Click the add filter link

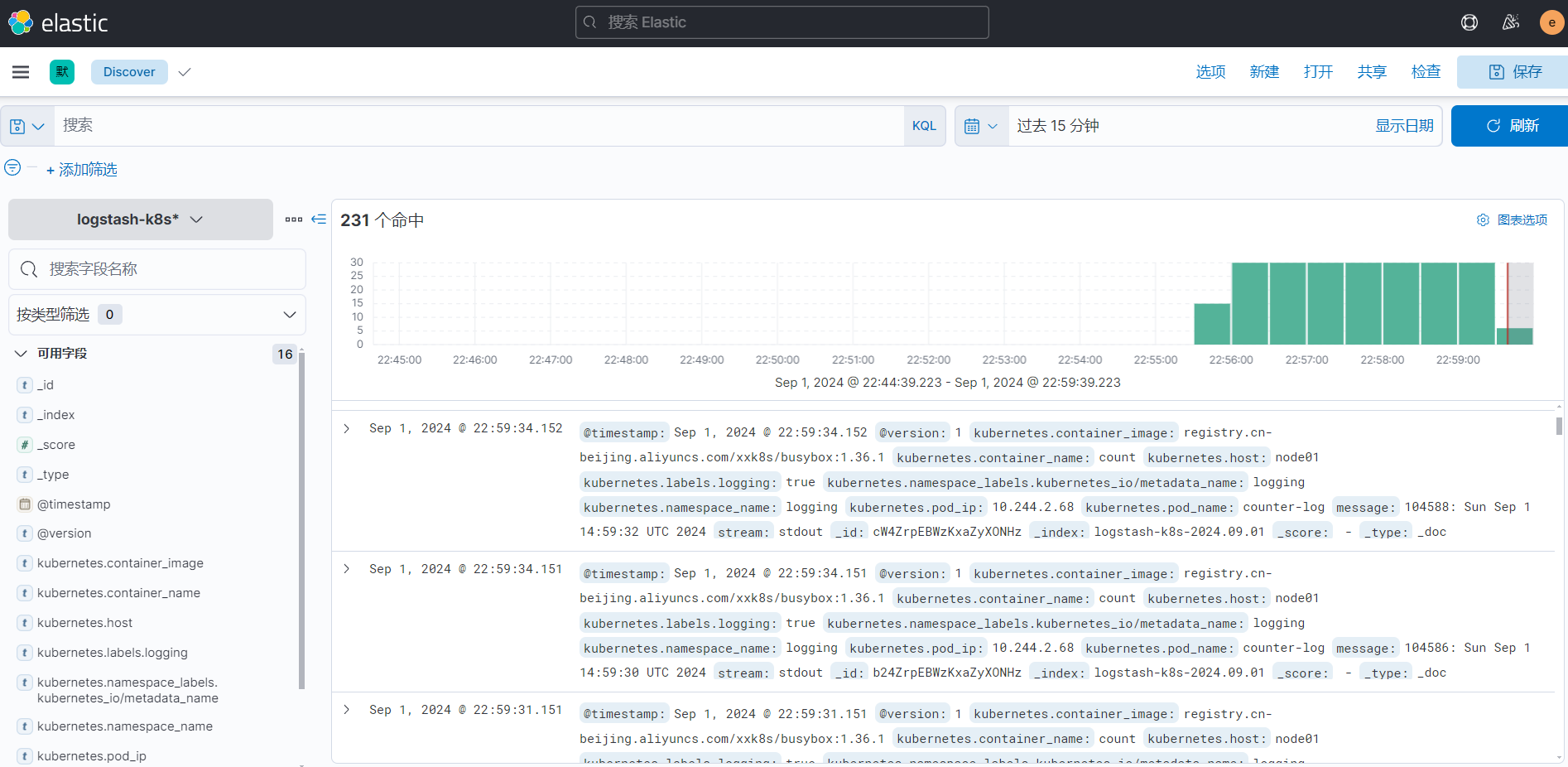click(x=82, y=170)
